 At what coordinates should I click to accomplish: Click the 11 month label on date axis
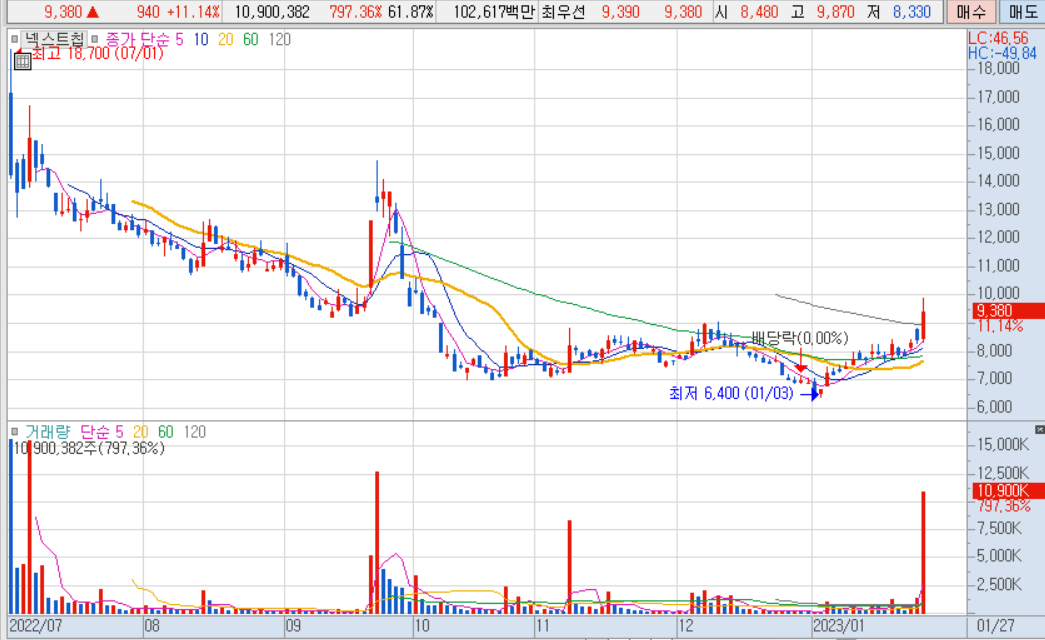tap(542, 626)
